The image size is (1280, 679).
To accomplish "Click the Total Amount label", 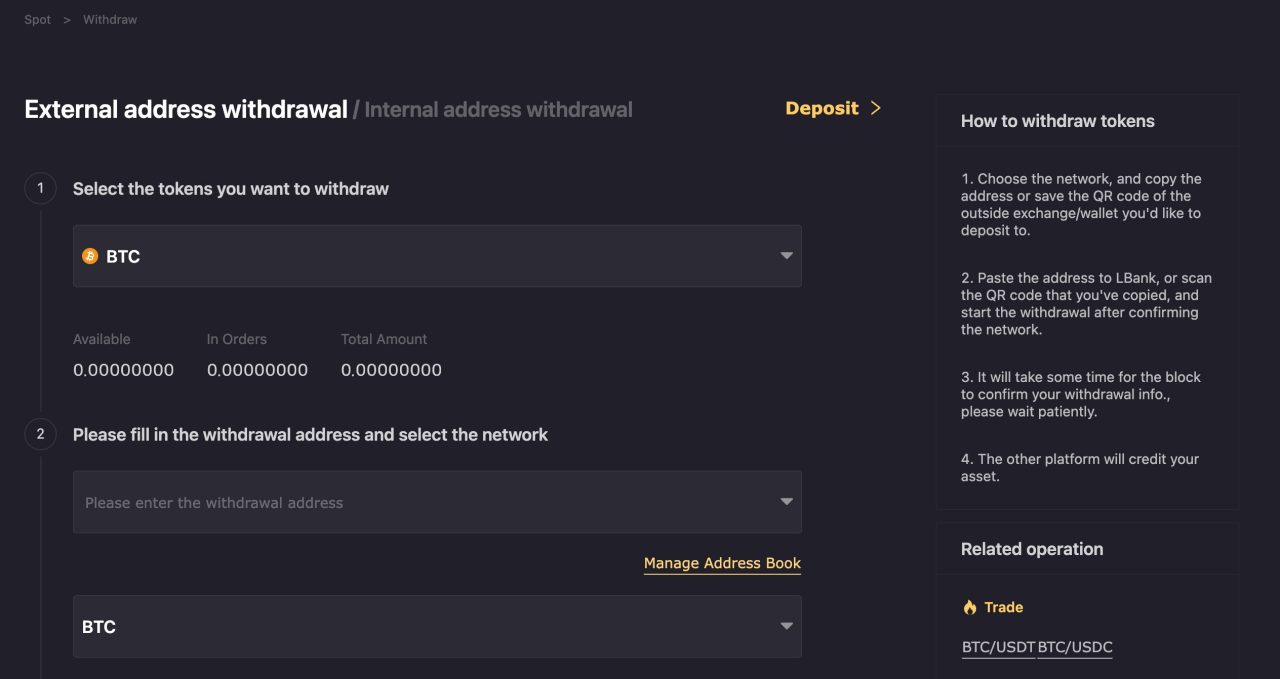I will pos(384,339).
